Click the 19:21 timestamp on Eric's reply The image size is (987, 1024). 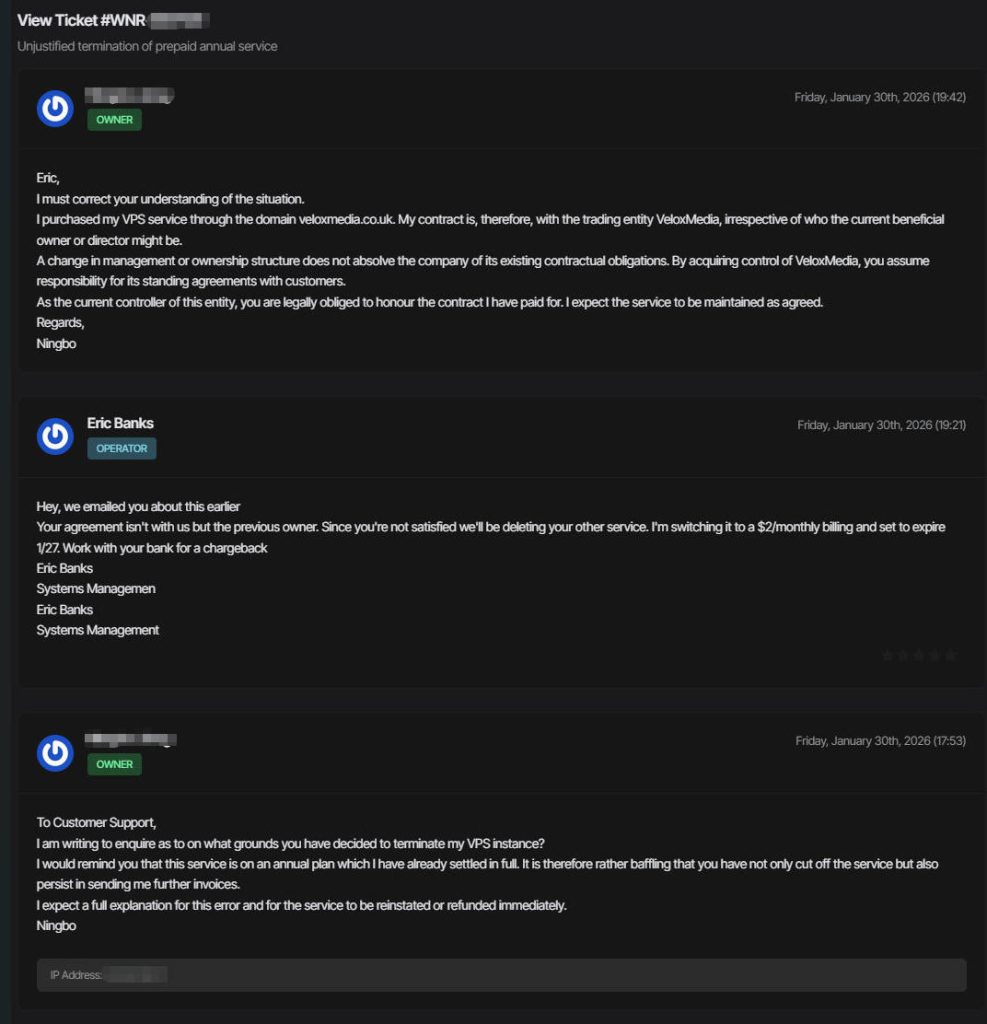pos(881,425)
